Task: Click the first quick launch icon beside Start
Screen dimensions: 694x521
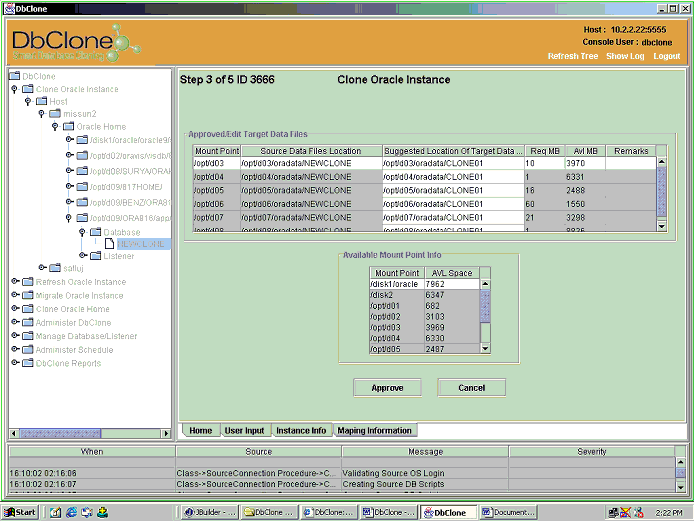Action: coord(55,512)
